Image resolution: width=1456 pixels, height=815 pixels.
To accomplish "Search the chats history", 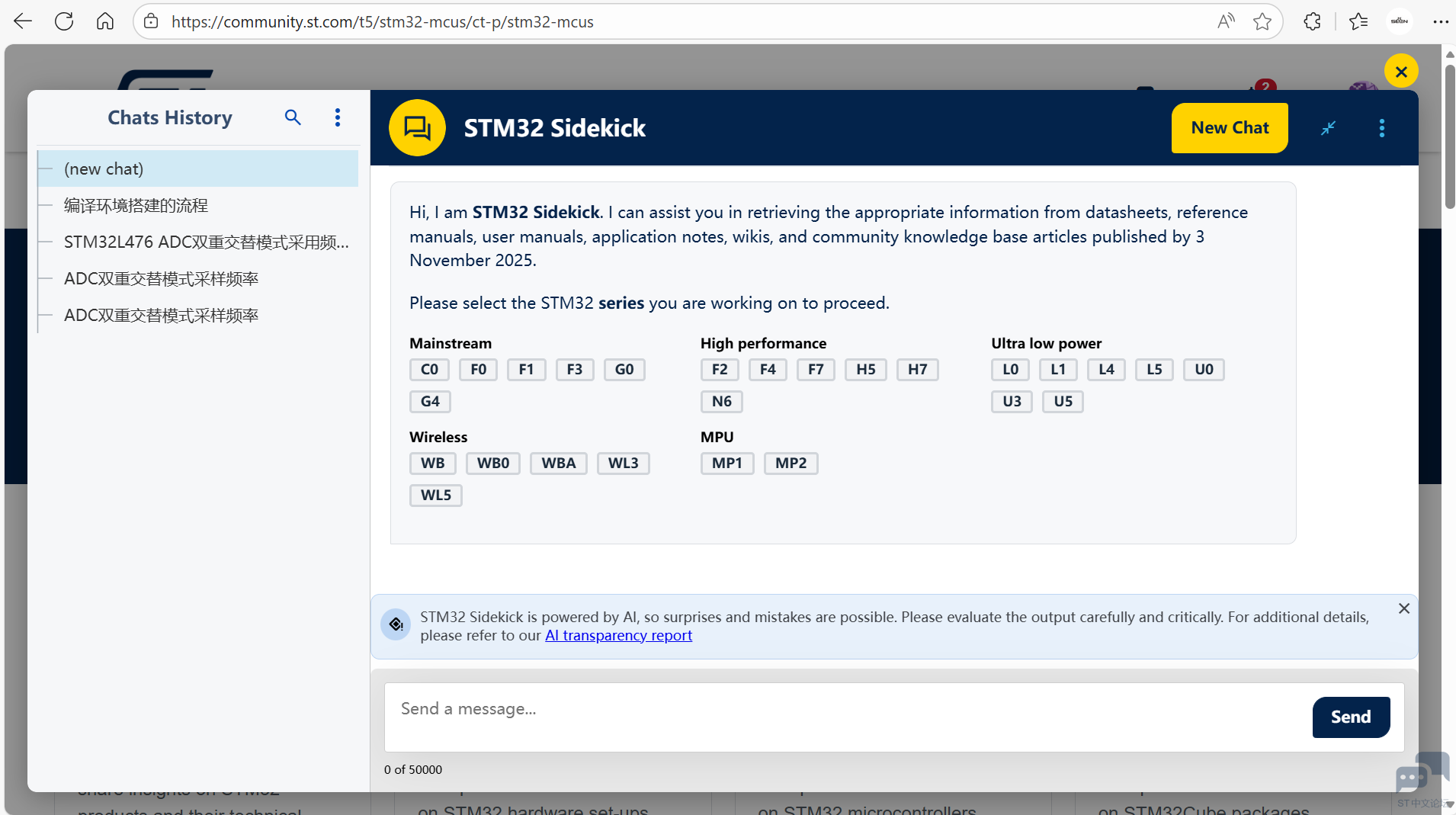I will 293,117.
